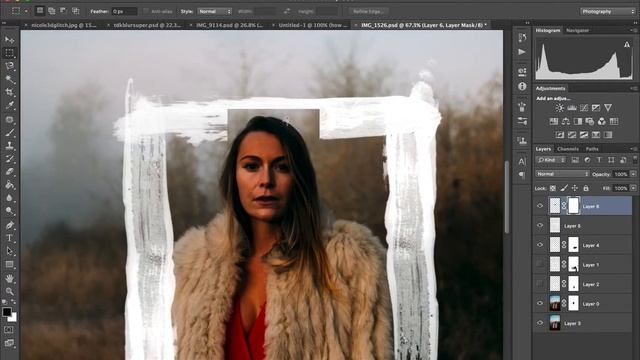Screen dimensions: 640x360
Task: Add an Invert adjustment layer
Action: (x=560, y=135)
